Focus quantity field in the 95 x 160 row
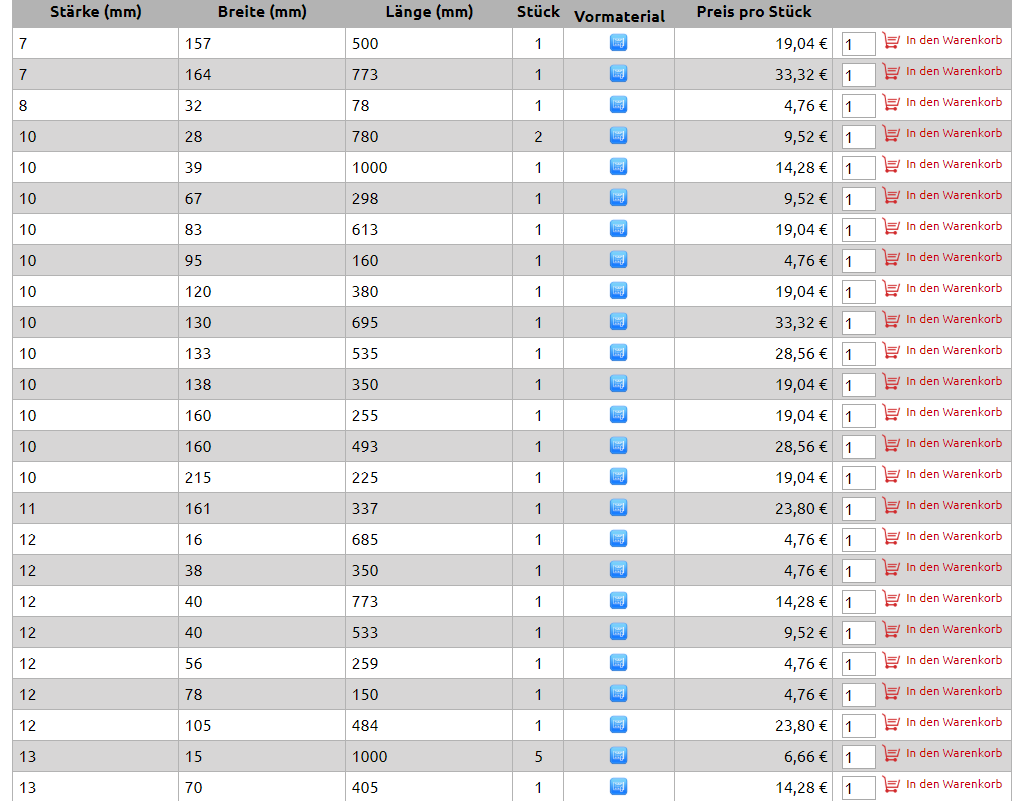Image resolution: width=1031 pixels, height=801 pixels. (859, 261)
